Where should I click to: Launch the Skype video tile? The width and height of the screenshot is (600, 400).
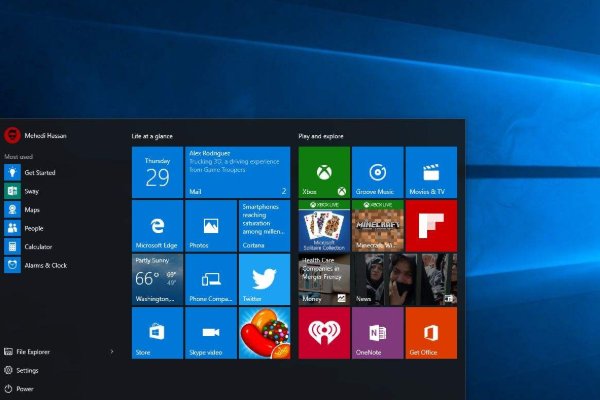[x=211, y=333]
